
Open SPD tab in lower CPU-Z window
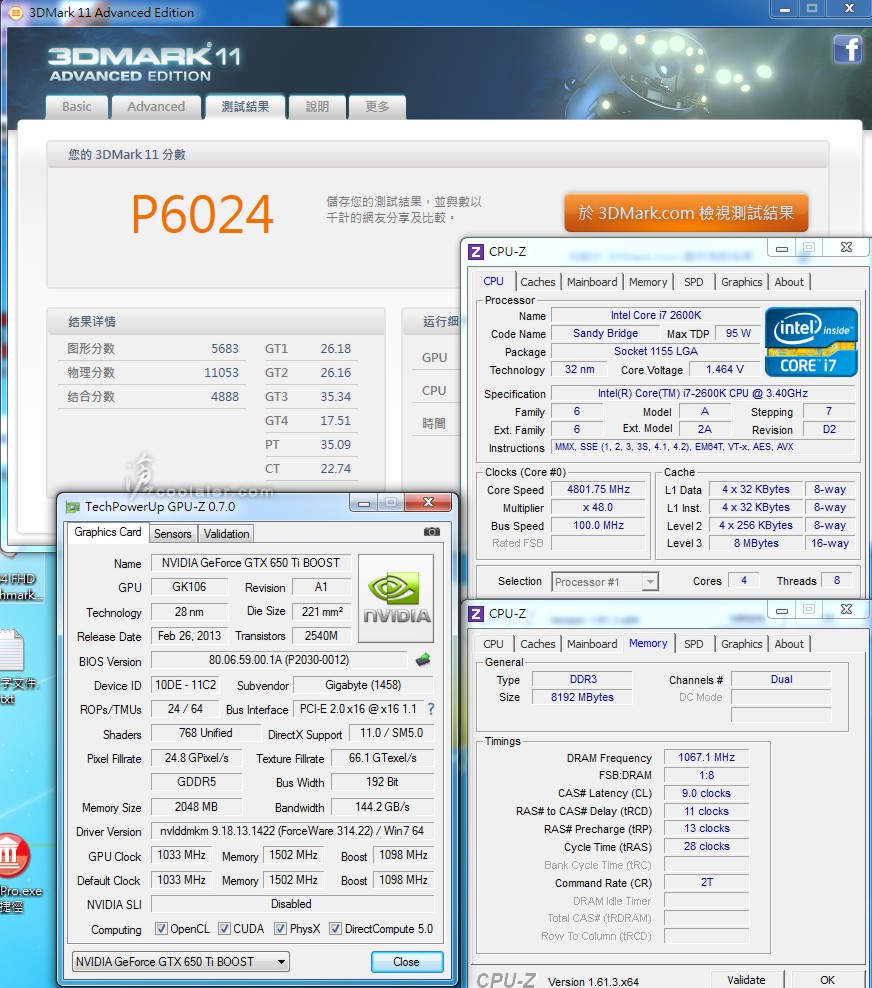point(694,644)
